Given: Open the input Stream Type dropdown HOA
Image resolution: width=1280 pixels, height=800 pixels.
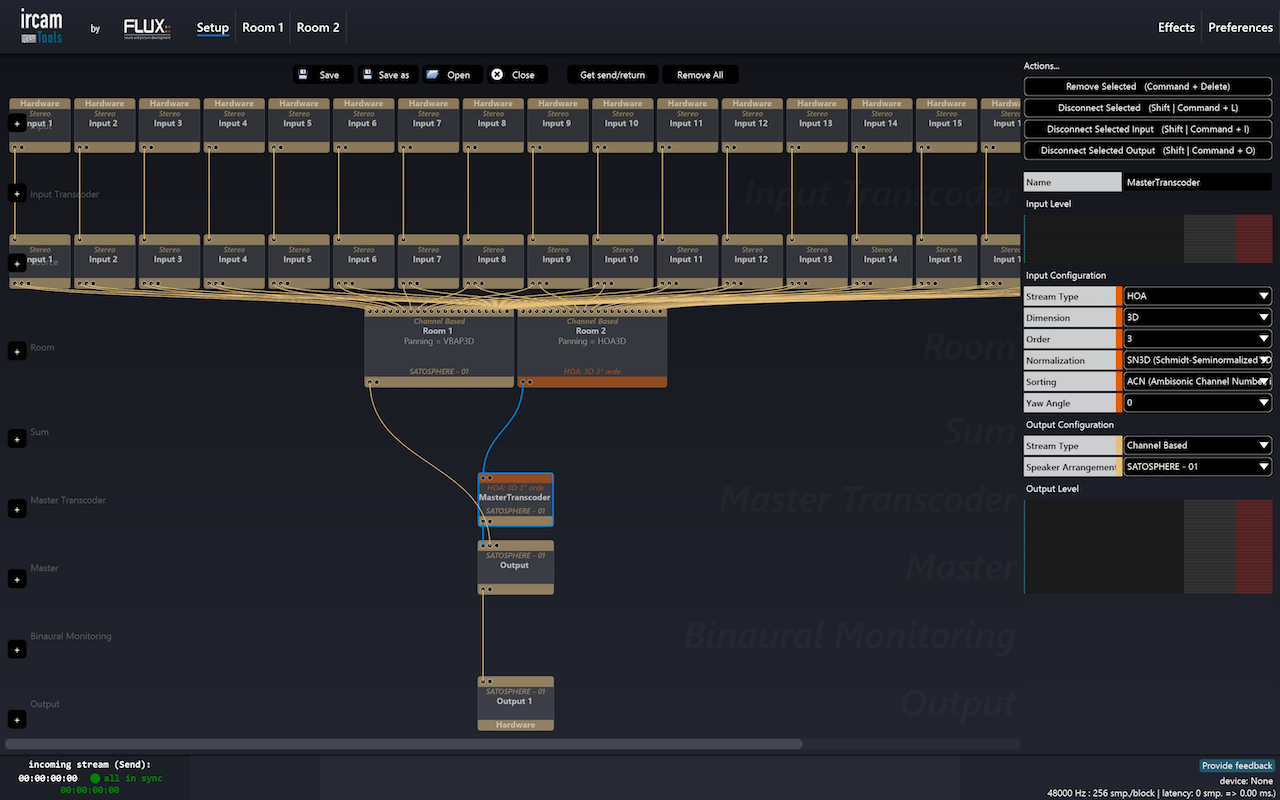Looking at the screenshot, I should tap(1198, 296).
